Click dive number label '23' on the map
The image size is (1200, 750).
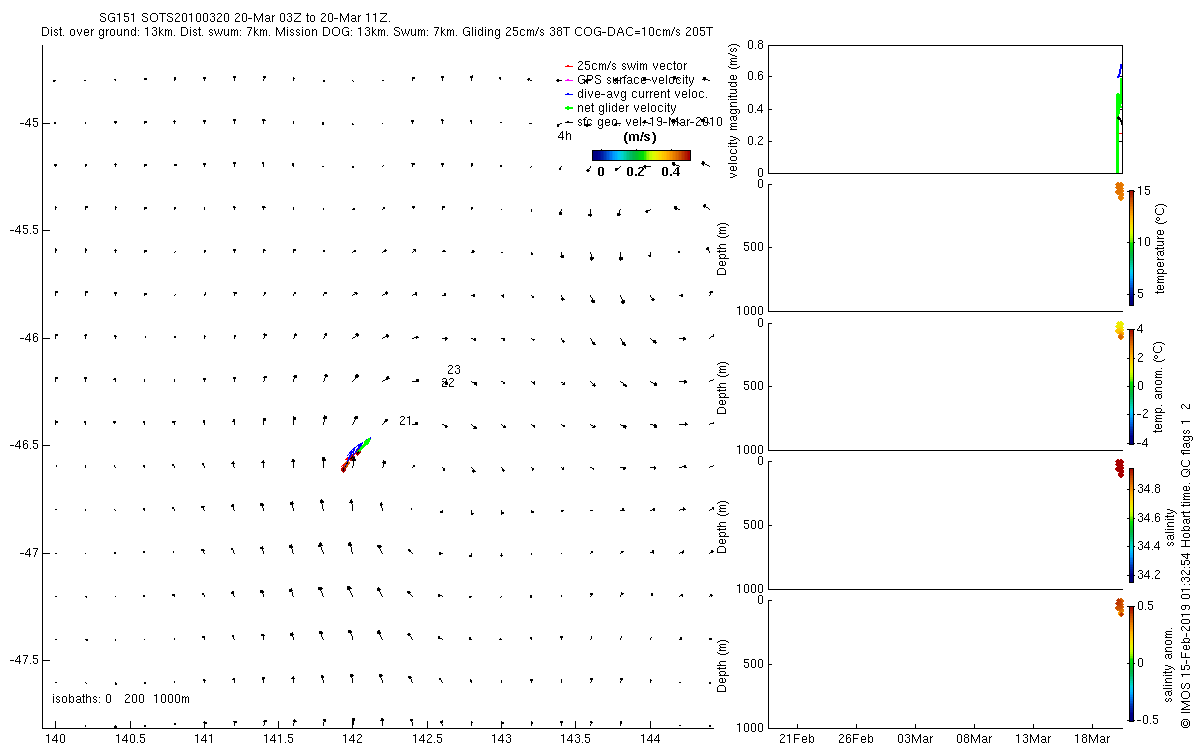(454, 370)
